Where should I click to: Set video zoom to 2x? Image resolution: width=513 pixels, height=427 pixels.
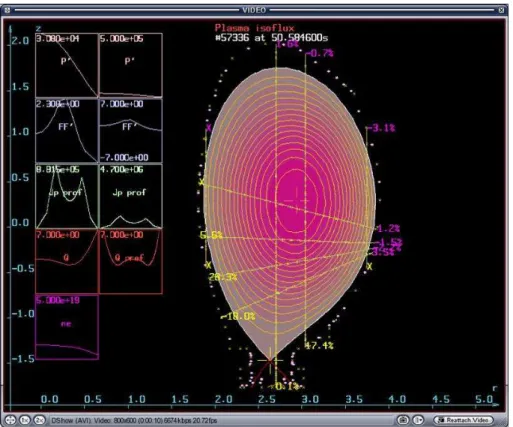(40, 420)
